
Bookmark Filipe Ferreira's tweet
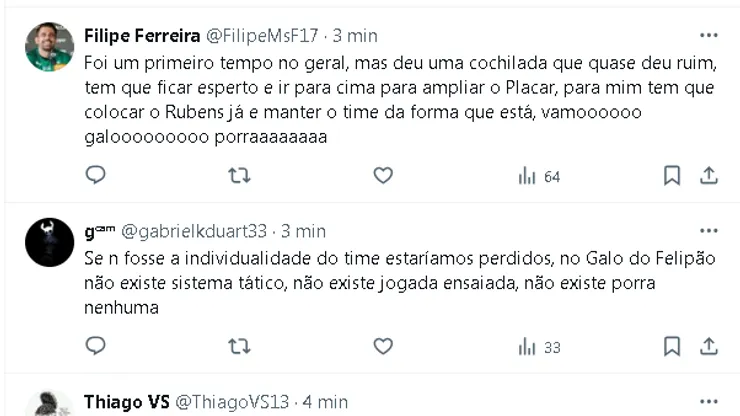coord(672,176)
